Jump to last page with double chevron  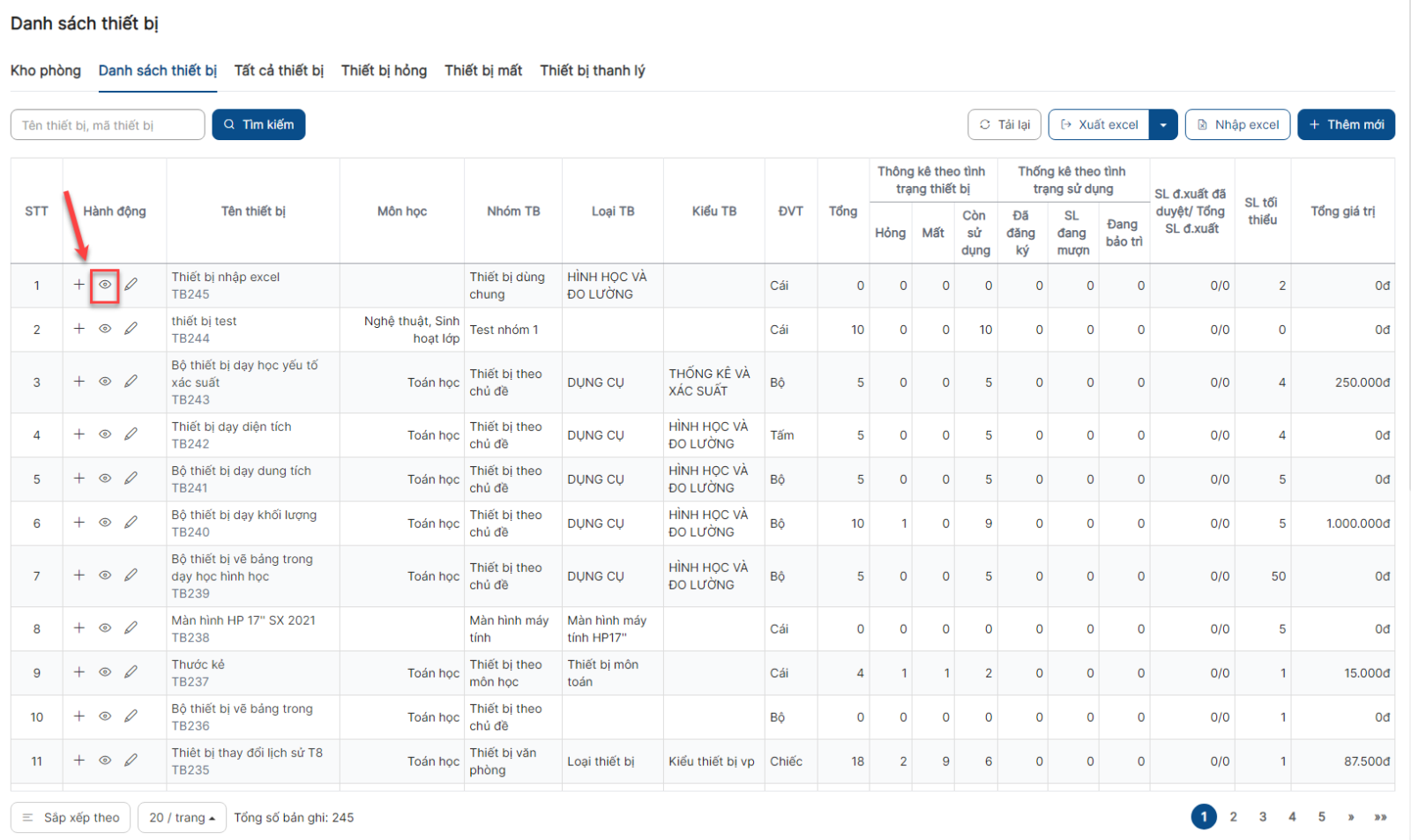click(1380, 817)
